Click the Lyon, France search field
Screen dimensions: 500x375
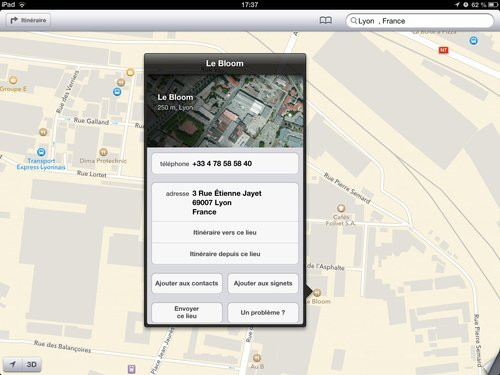point(420,21)
